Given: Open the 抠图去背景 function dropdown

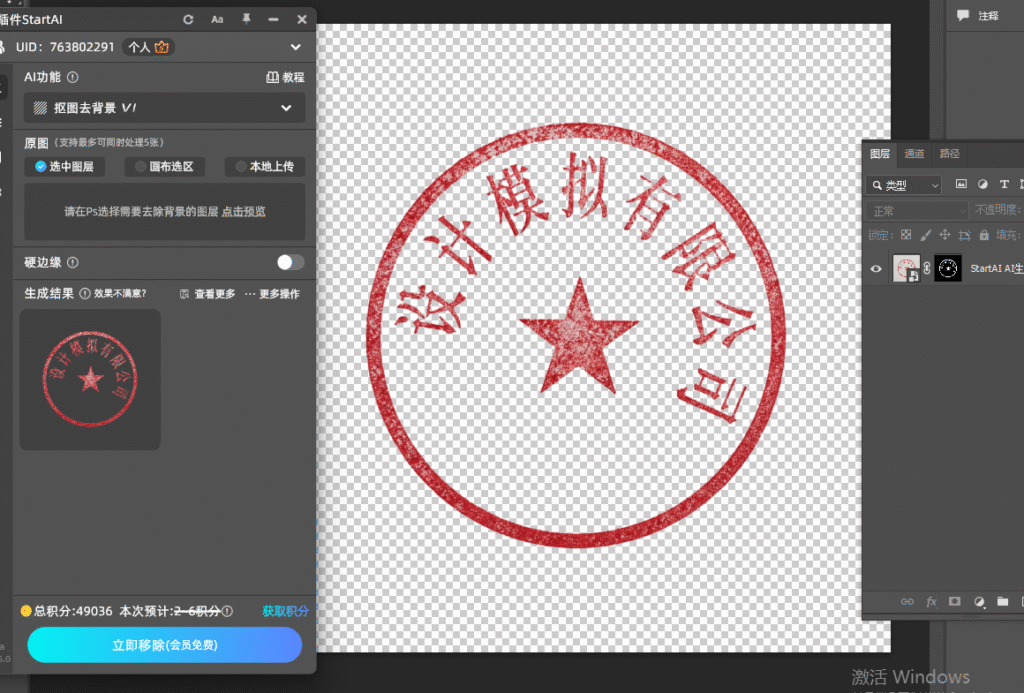Looking at the screenshot, I should 165,108.
